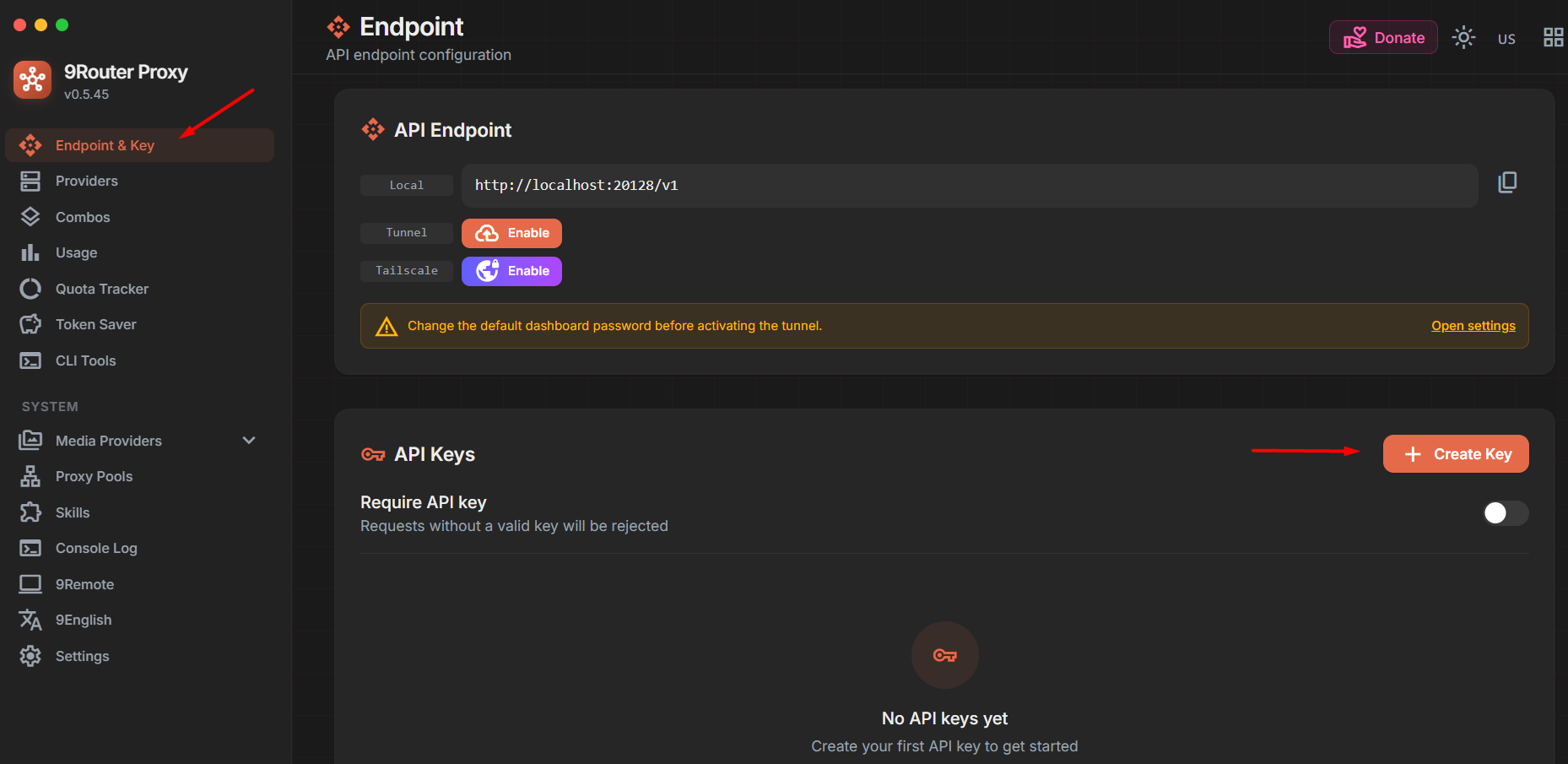Click the Endpoint & Key sidebar icon

30,145
